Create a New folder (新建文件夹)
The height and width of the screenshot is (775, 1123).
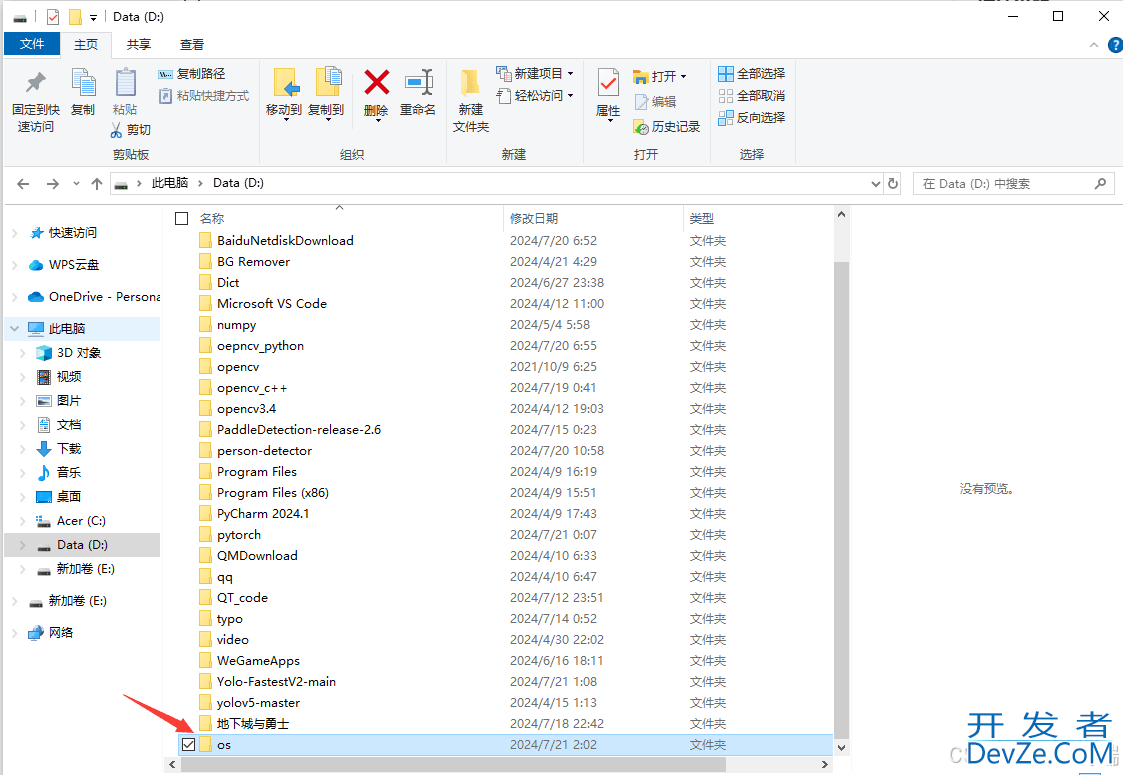click(x=471, y=101)
